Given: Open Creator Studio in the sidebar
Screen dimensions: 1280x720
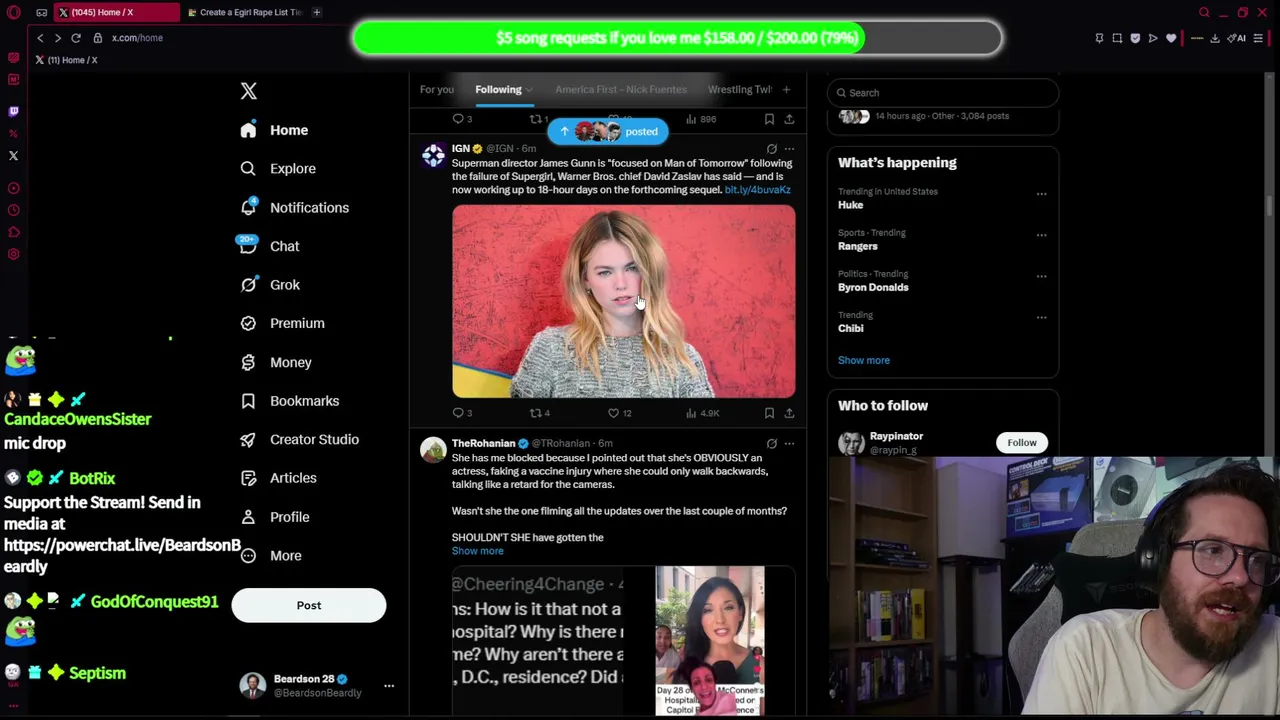Looking at the screenshot, I should [300, 440].
